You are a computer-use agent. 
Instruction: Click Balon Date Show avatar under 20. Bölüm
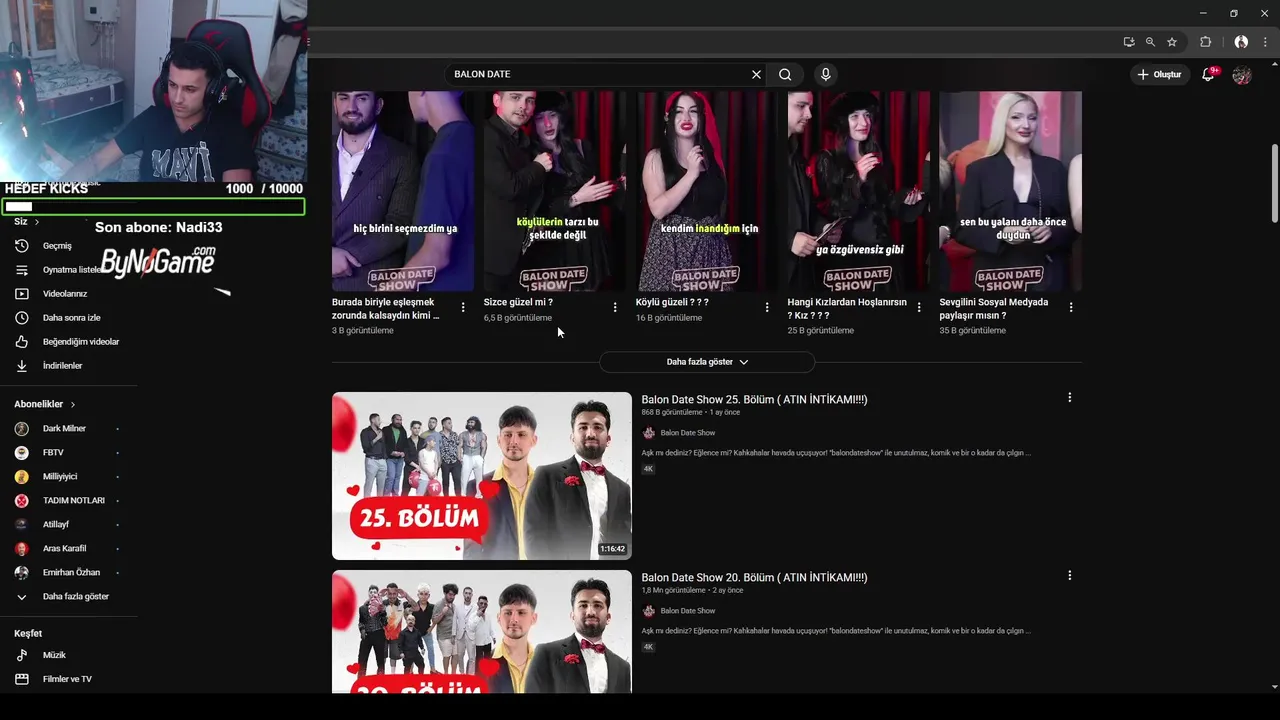pyautogui.click(x=648, y=611)
